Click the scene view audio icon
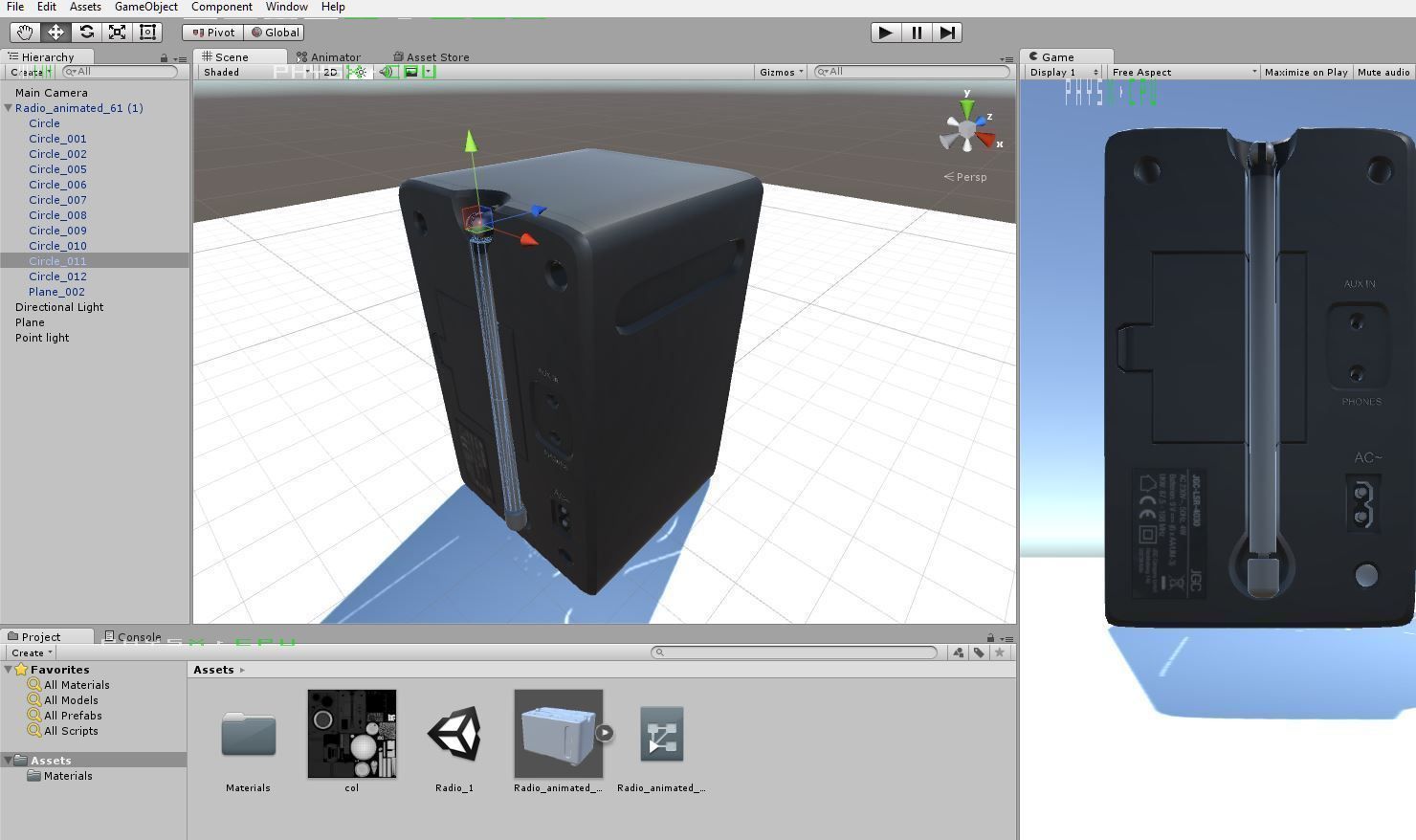Screen dimensions: 1416x840 (386, 72)
